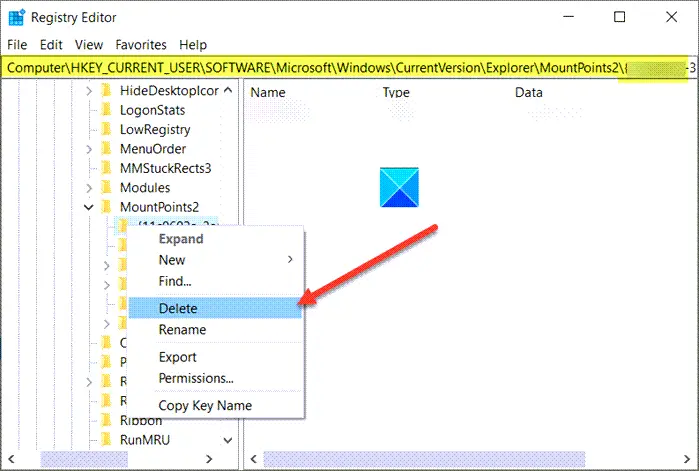
Task: Open the Favorites menu
Action: (141, 45)
